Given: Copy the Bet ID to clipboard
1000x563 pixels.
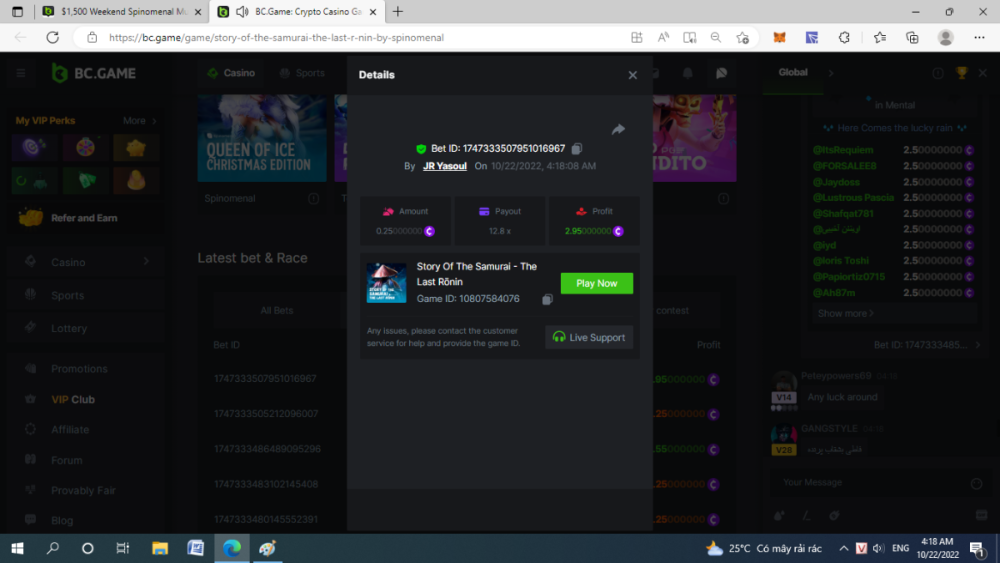Looking at the screenshot, I should coord(577,149).
